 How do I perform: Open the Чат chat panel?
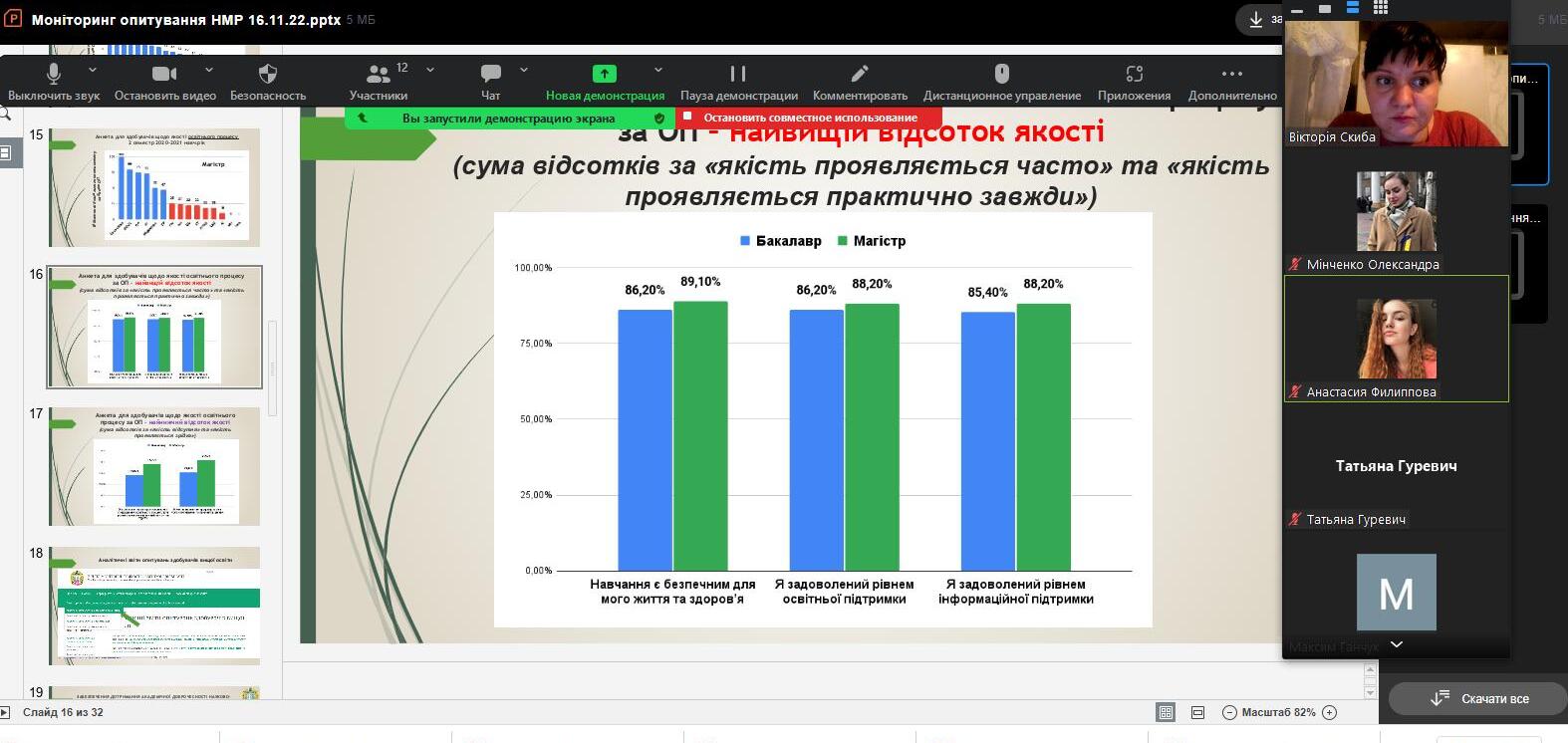click(x=491, y=82)
